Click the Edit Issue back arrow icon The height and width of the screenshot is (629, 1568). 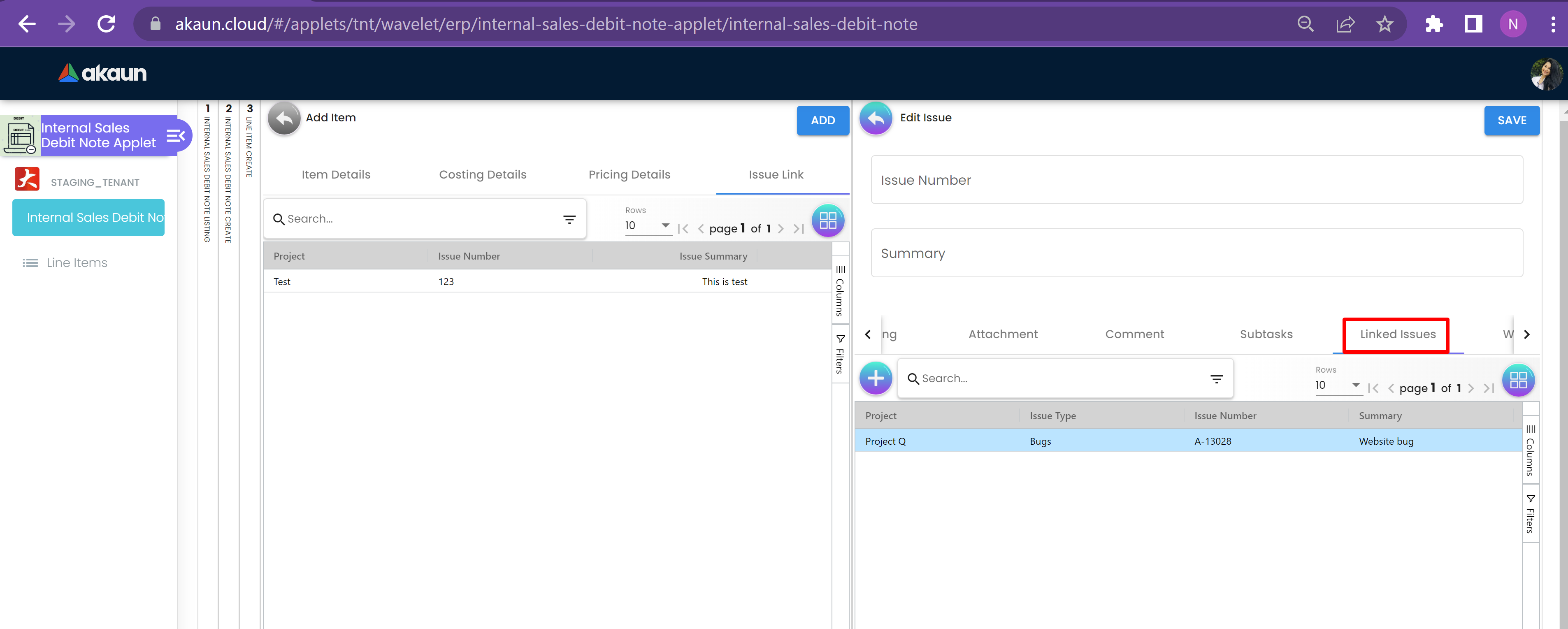[875, 118]
